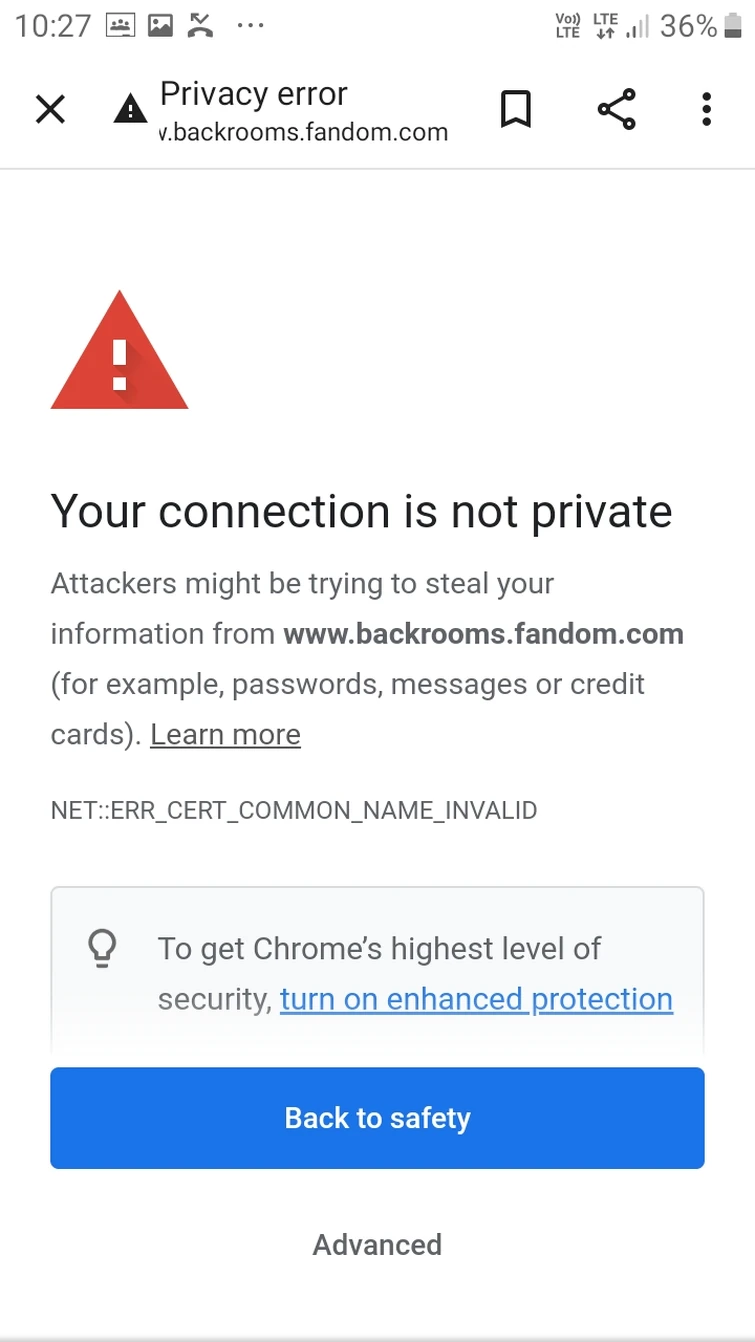Screen dimensions: 755x1342
Task: Open the Chrome overflow menu
Action: [706, 109]
